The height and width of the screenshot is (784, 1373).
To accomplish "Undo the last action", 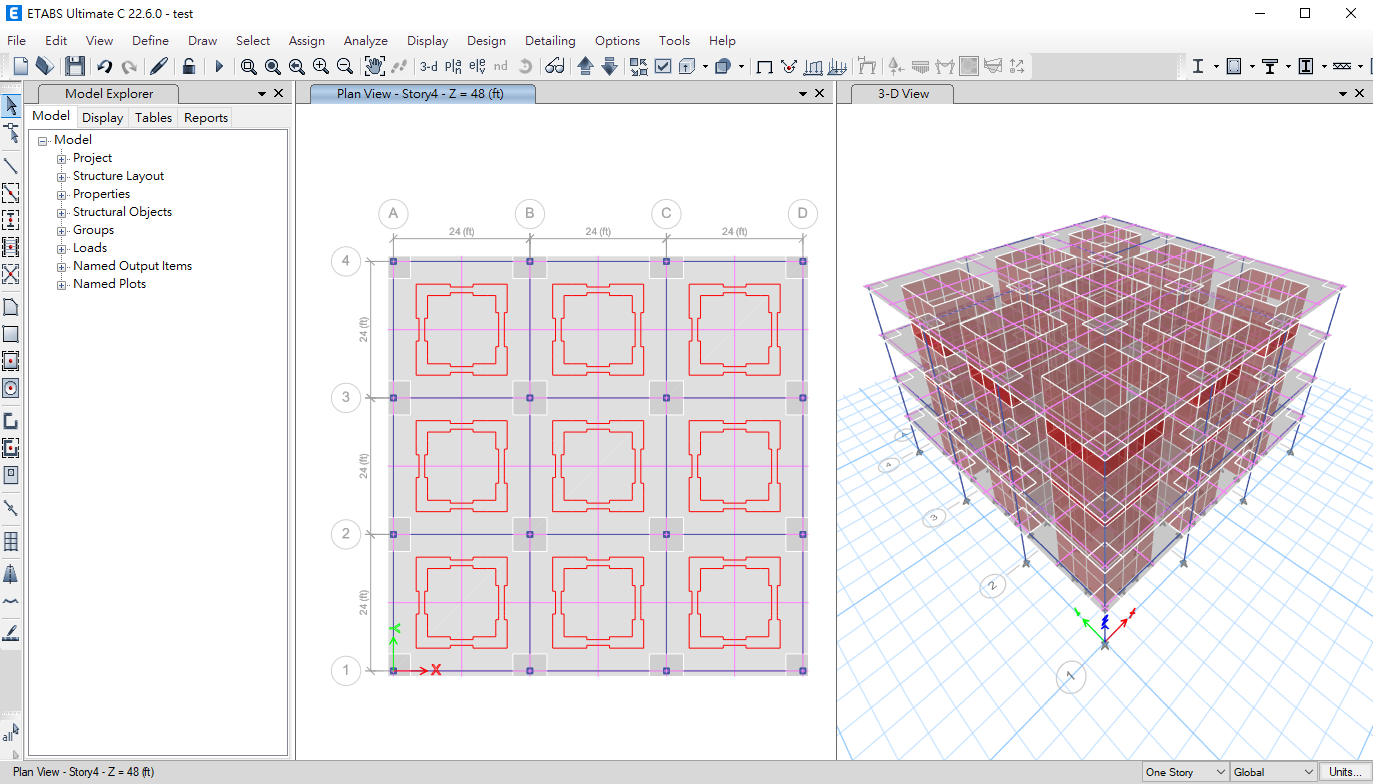I will pos(104,66).
